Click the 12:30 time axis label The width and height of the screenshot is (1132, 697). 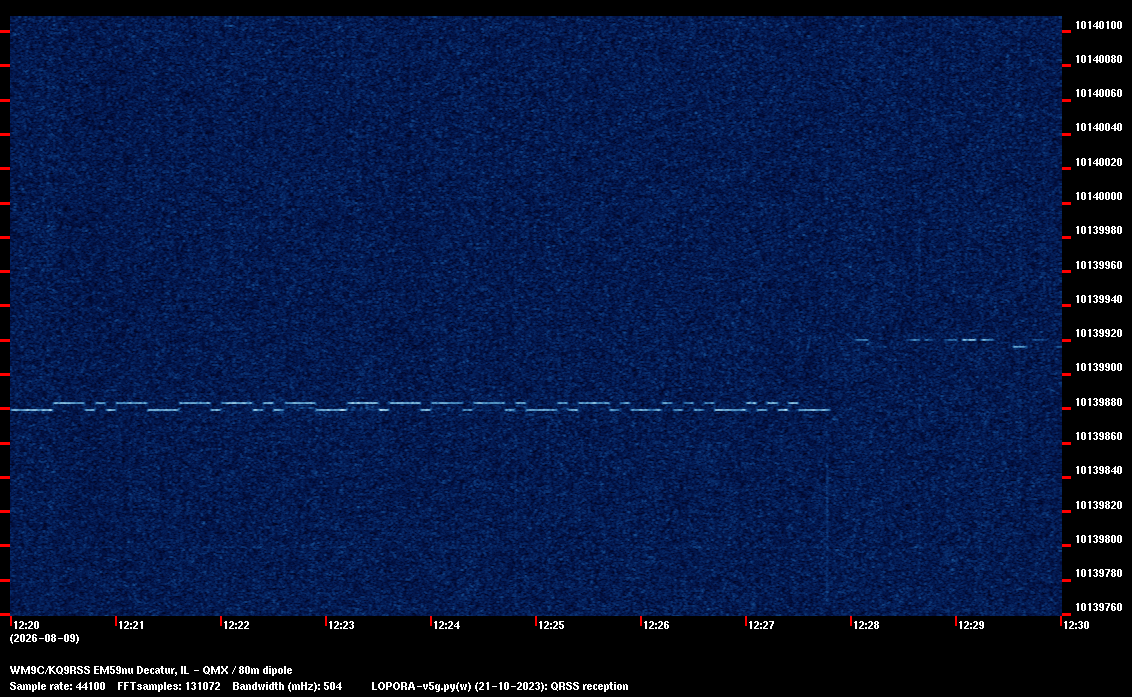pyautogui.click(x=1076, y=625)
